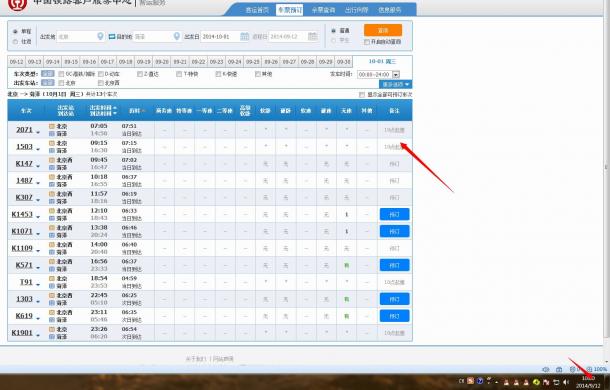Expand stop details arrow beside train K147
The width and height of the screenshot is (610, 390).
pos(38,166)
